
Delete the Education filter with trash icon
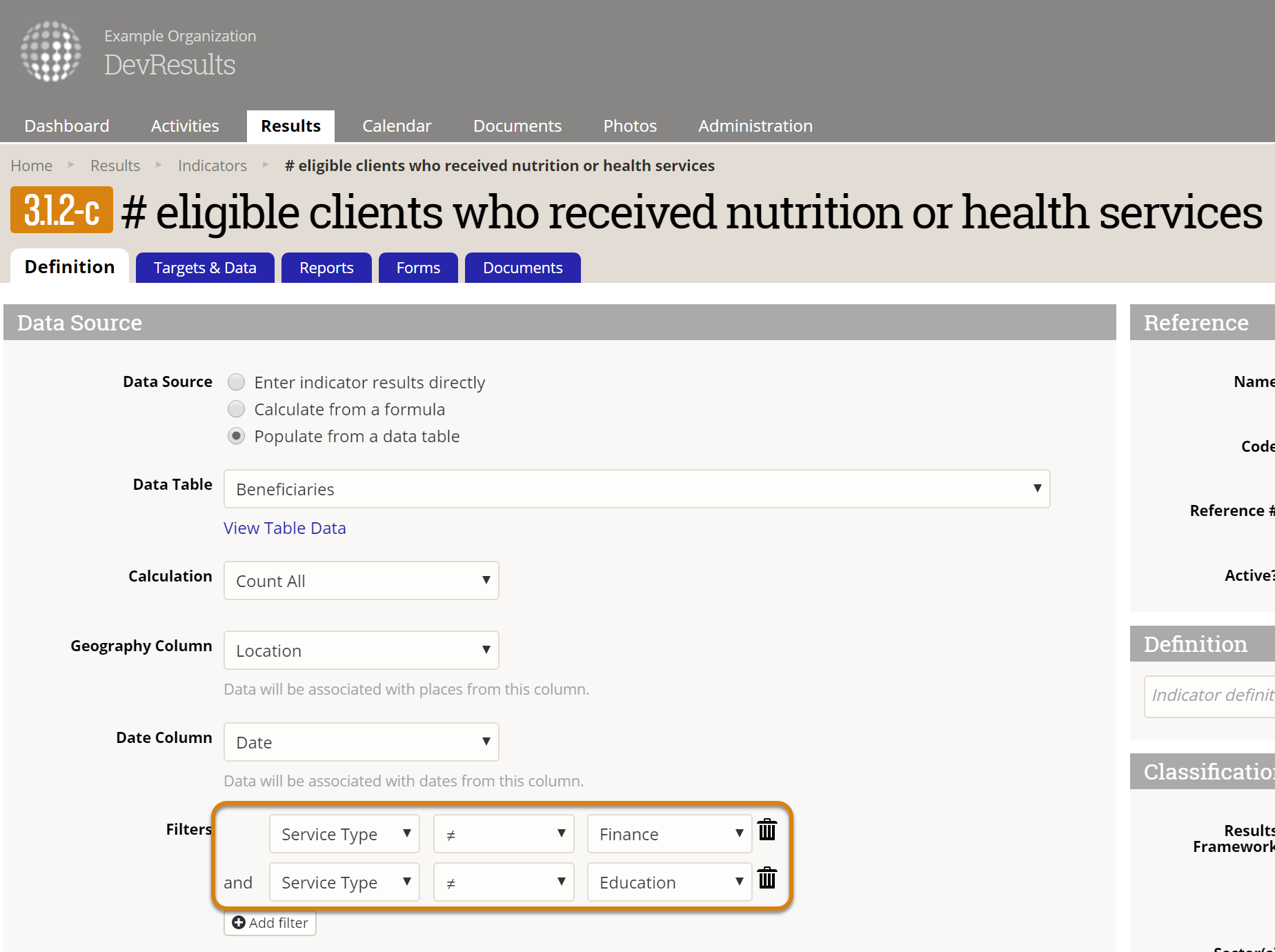[x=767, y=878]
